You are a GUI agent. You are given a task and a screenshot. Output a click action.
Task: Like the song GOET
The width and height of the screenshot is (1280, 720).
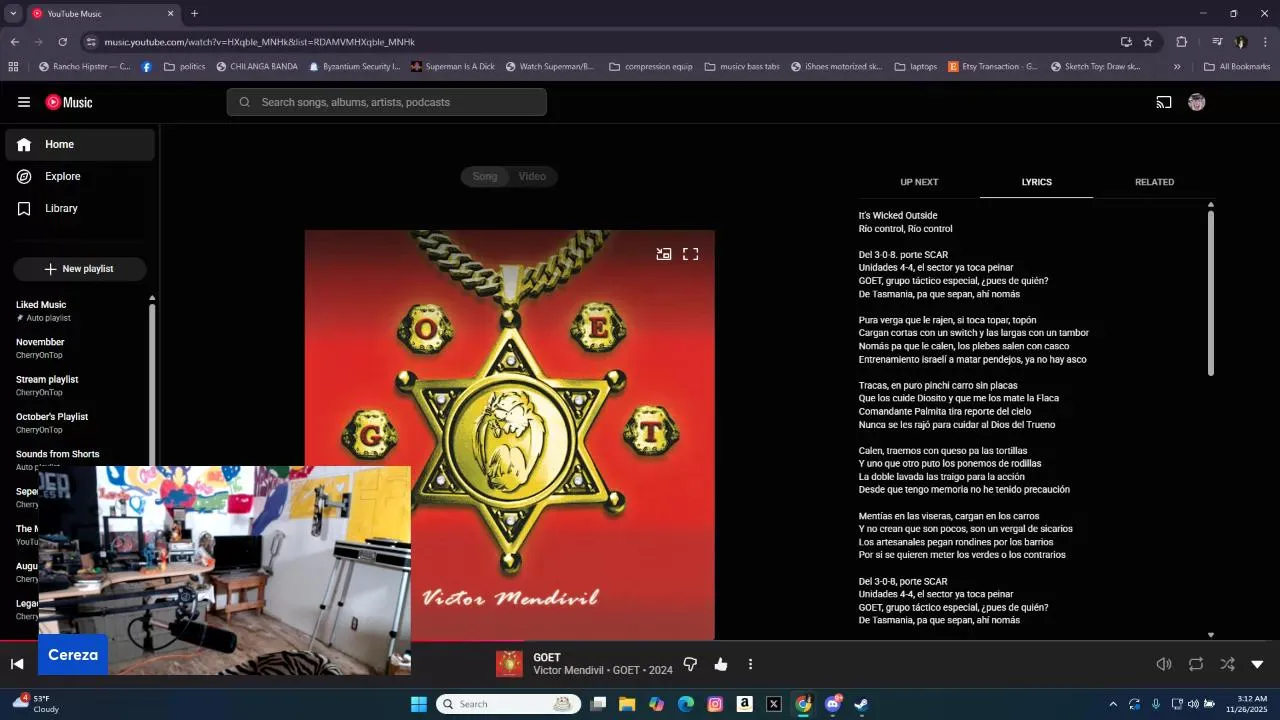[x=721, y=664]
